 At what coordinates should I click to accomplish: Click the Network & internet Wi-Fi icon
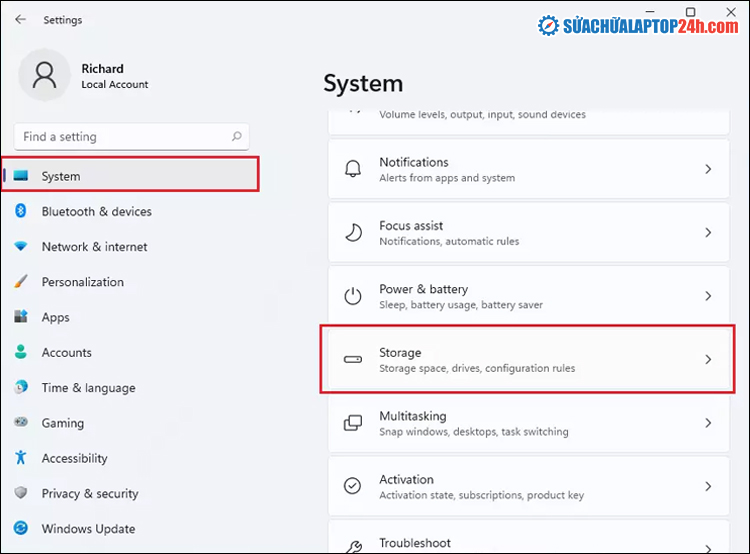point(21,247)
